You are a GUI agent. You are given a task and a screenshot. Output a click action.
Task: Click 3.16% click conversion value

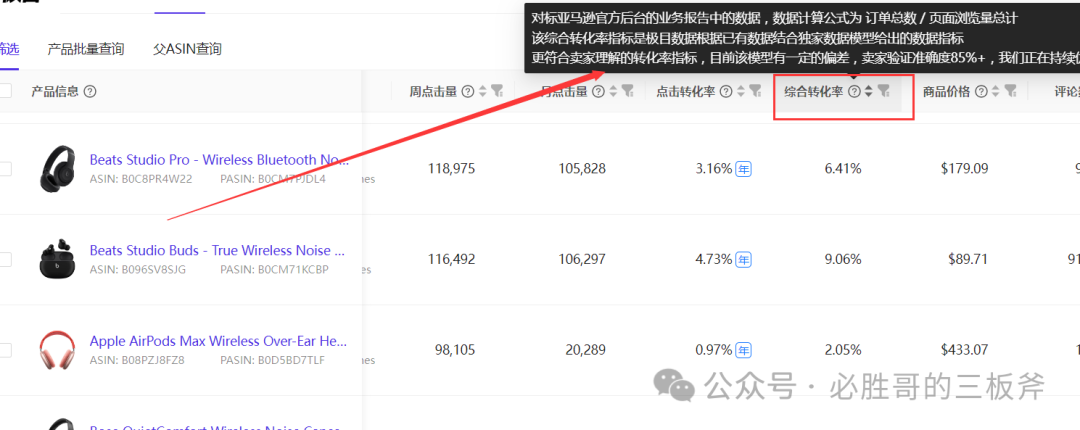click(x=714, y=168)
